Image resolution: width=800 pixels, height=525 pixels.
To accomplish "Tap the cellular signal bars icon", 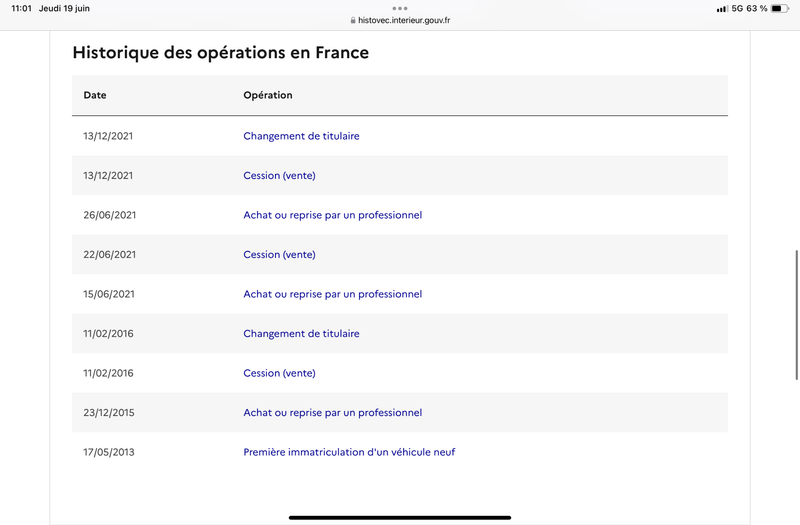I will [x=722, y=9].
